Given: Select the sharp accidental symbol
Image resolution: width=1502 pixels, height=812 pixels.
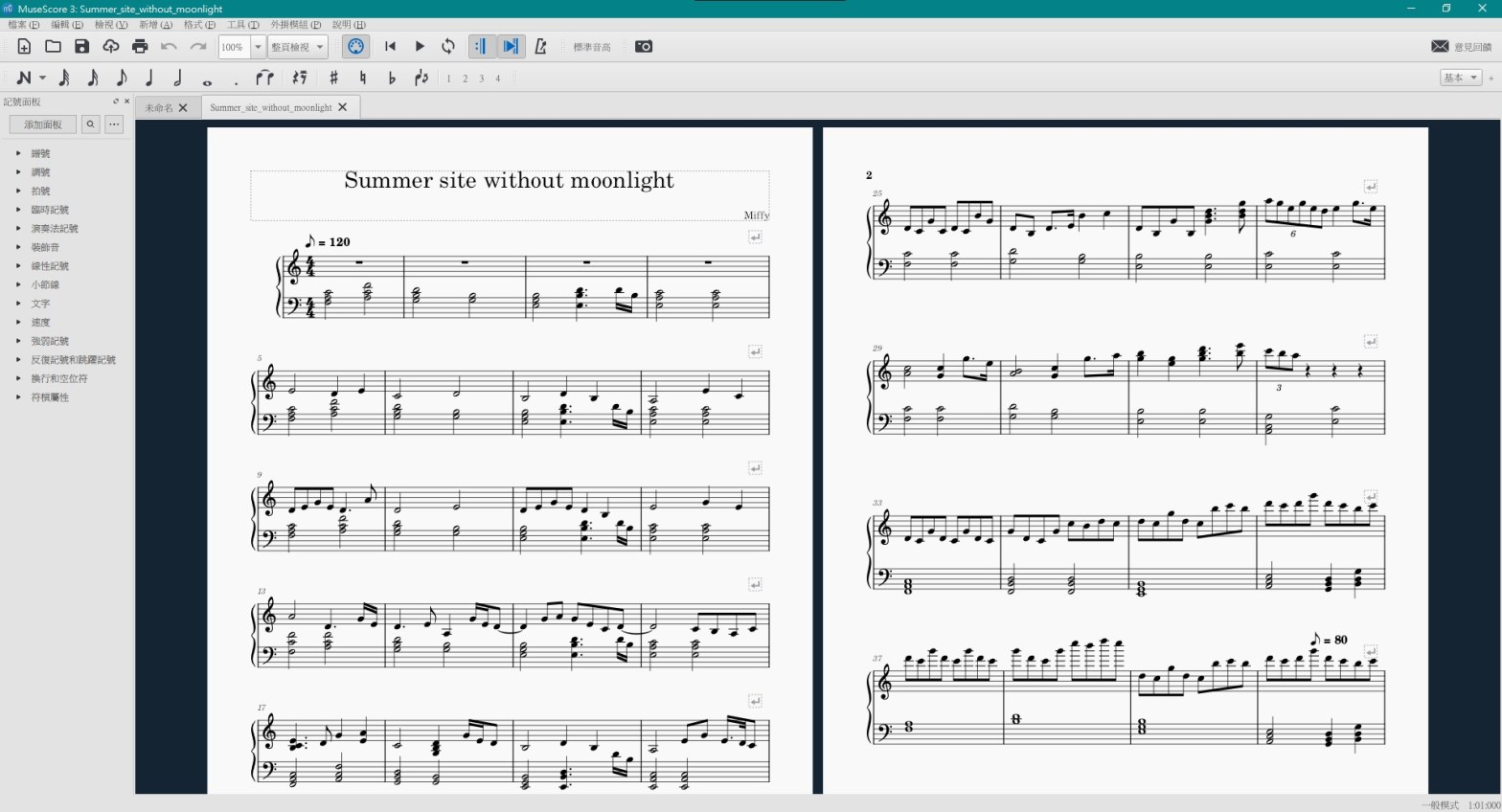Looking at the screenshot, I should coord(333,78).
